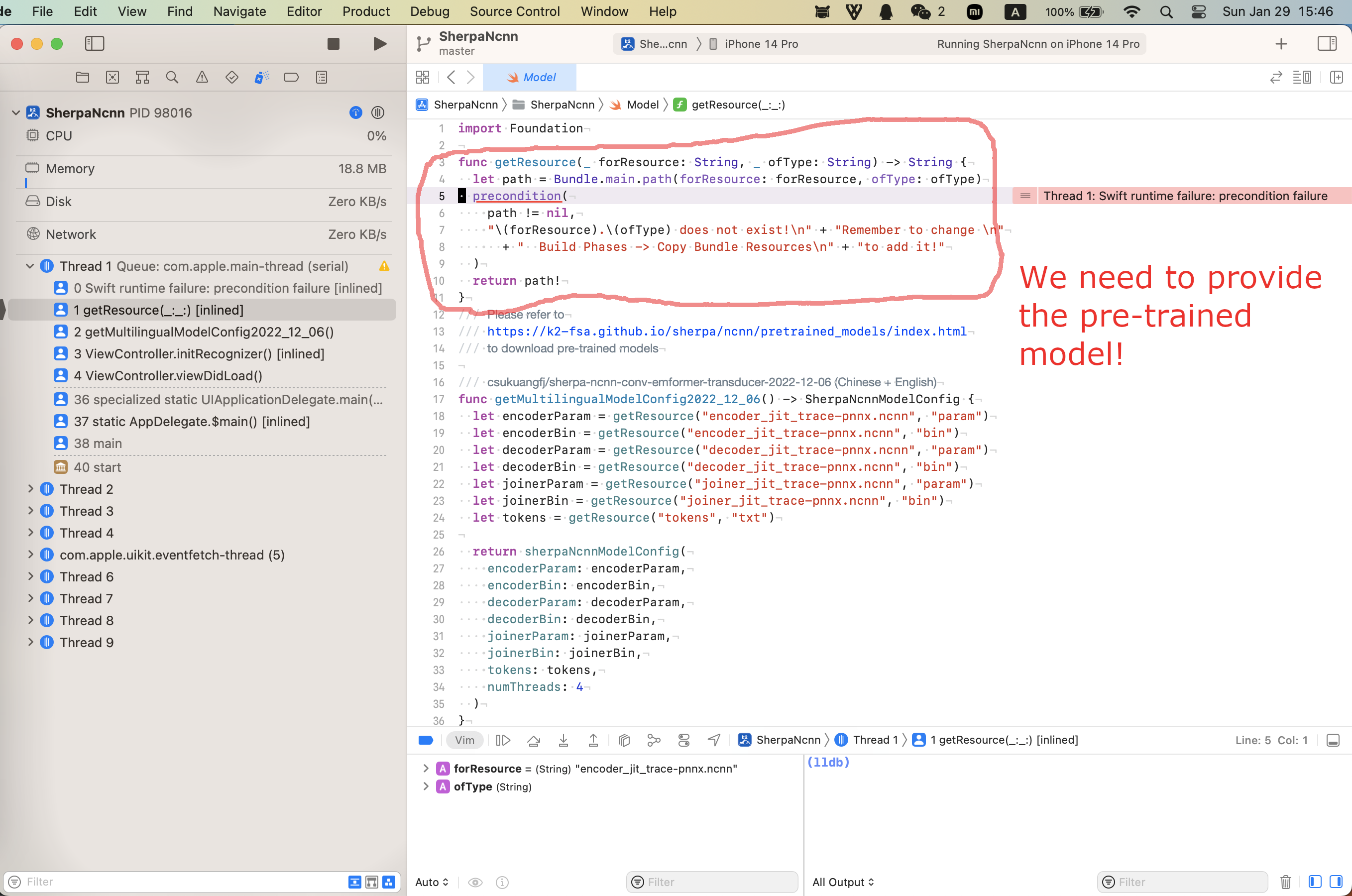Open the Product menu

[366, 11]
